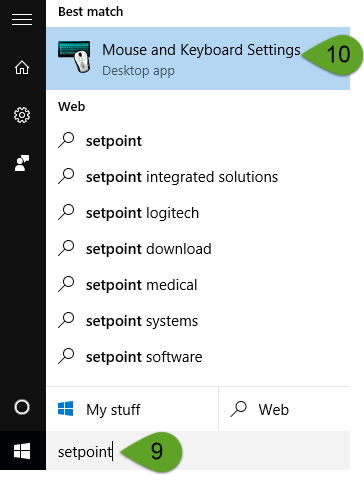Viewport: 364px width, 482px height.
Task: Select 'setpoint medical' web suggestion
Action: [198, 285]
